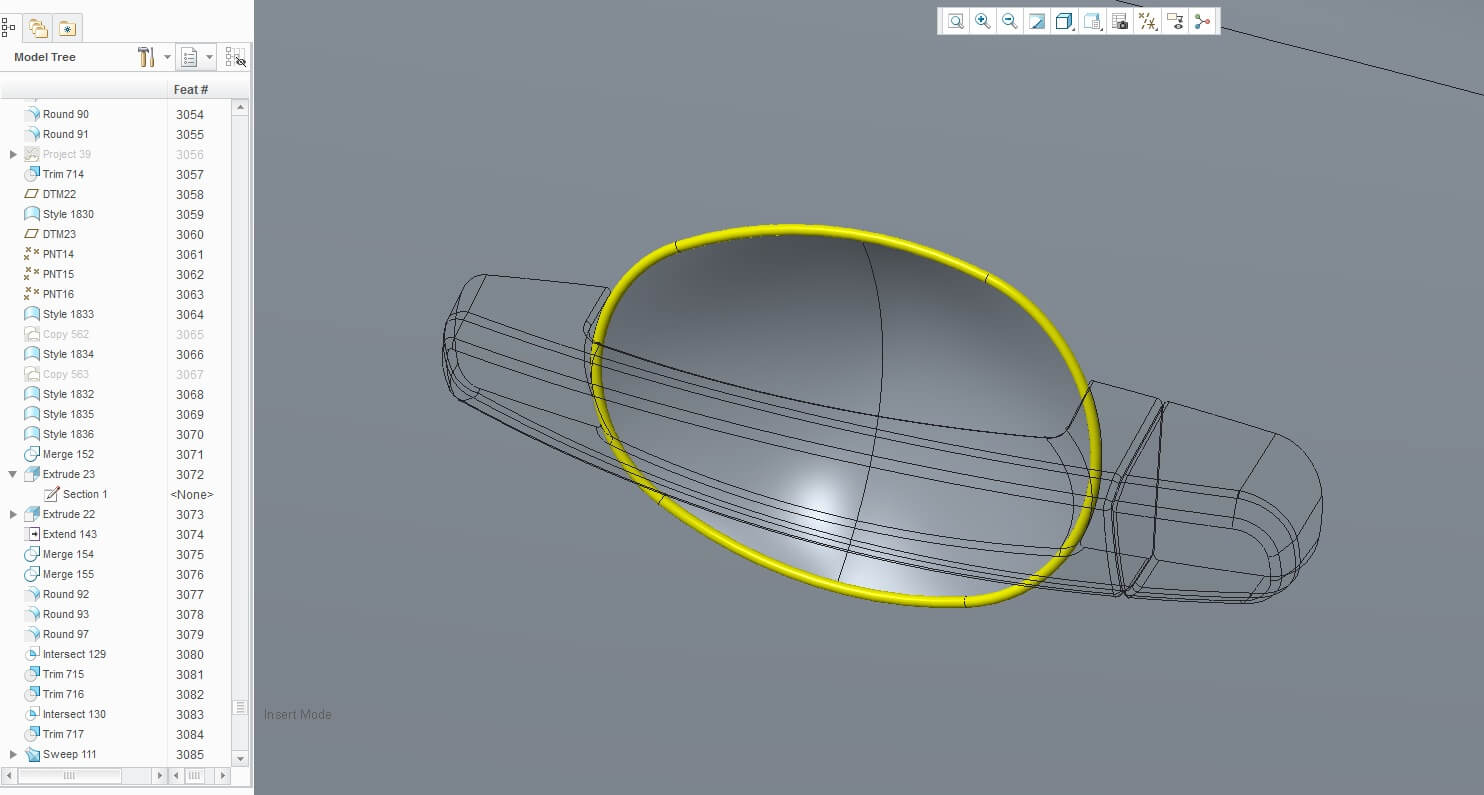Click name column horizontal scrollbar thumb
This screenshot has height=795, width=1484.
click(x=69, y=776)
